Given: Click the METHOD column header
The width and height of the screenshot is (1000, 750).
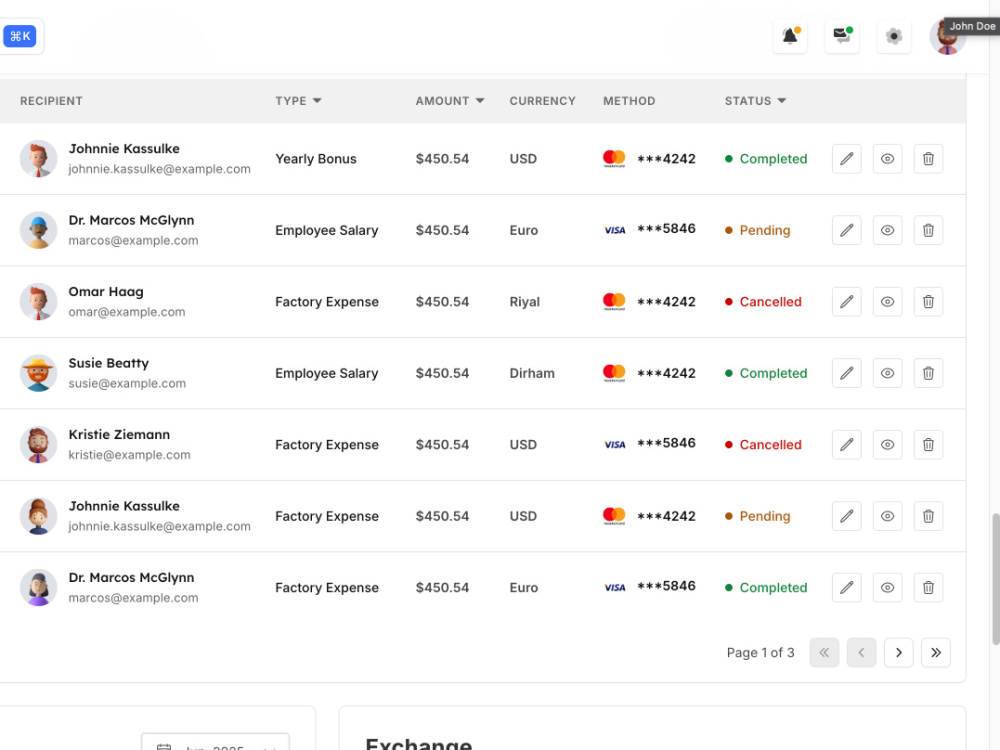Looking at the screenshot, I should [629, 101].
